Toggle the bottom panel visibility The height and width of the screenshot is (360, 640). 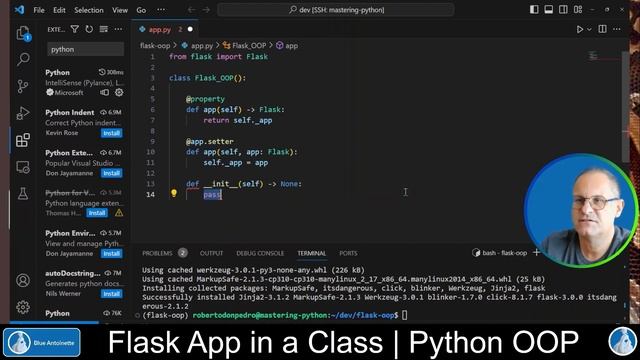(549, 9)
